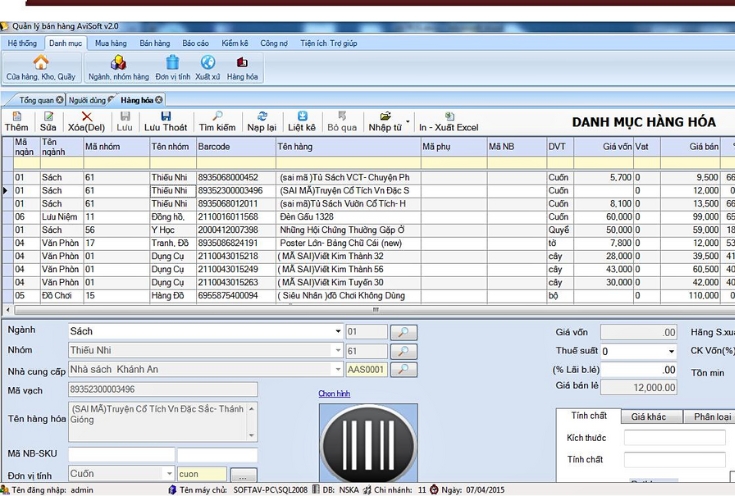This screenshot has height=496, width=735.
Task: Click the grid horizontal scrollbar
Action: click(x=375, y=310)
